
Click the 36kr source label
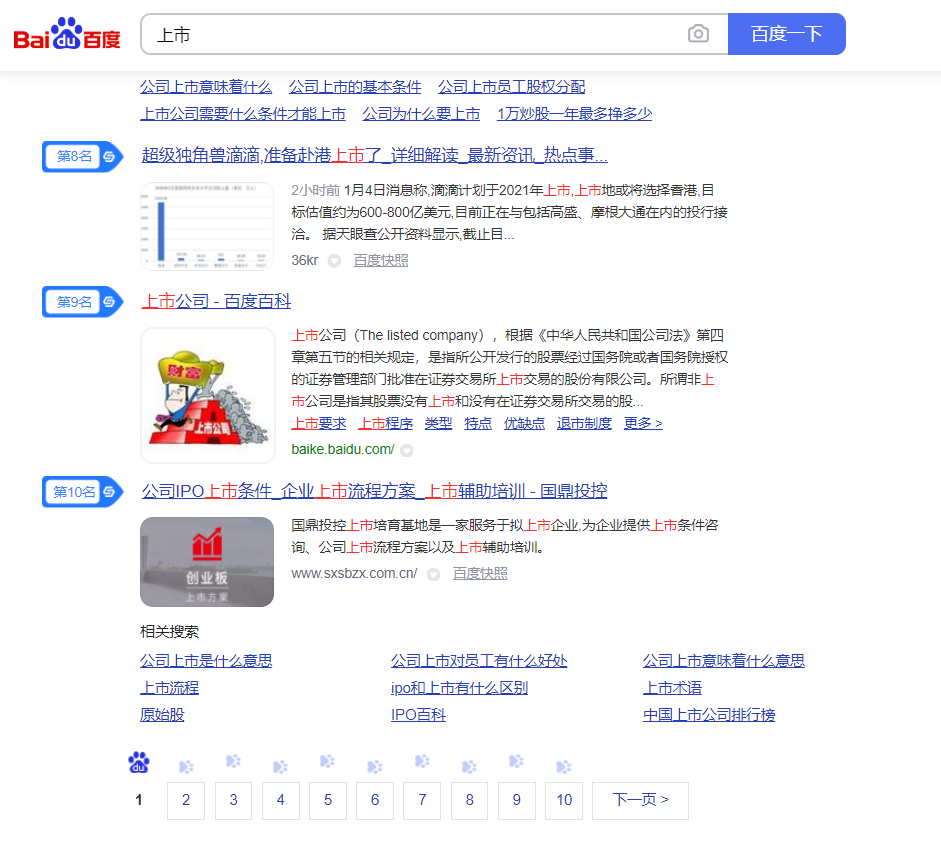point(305,260)
